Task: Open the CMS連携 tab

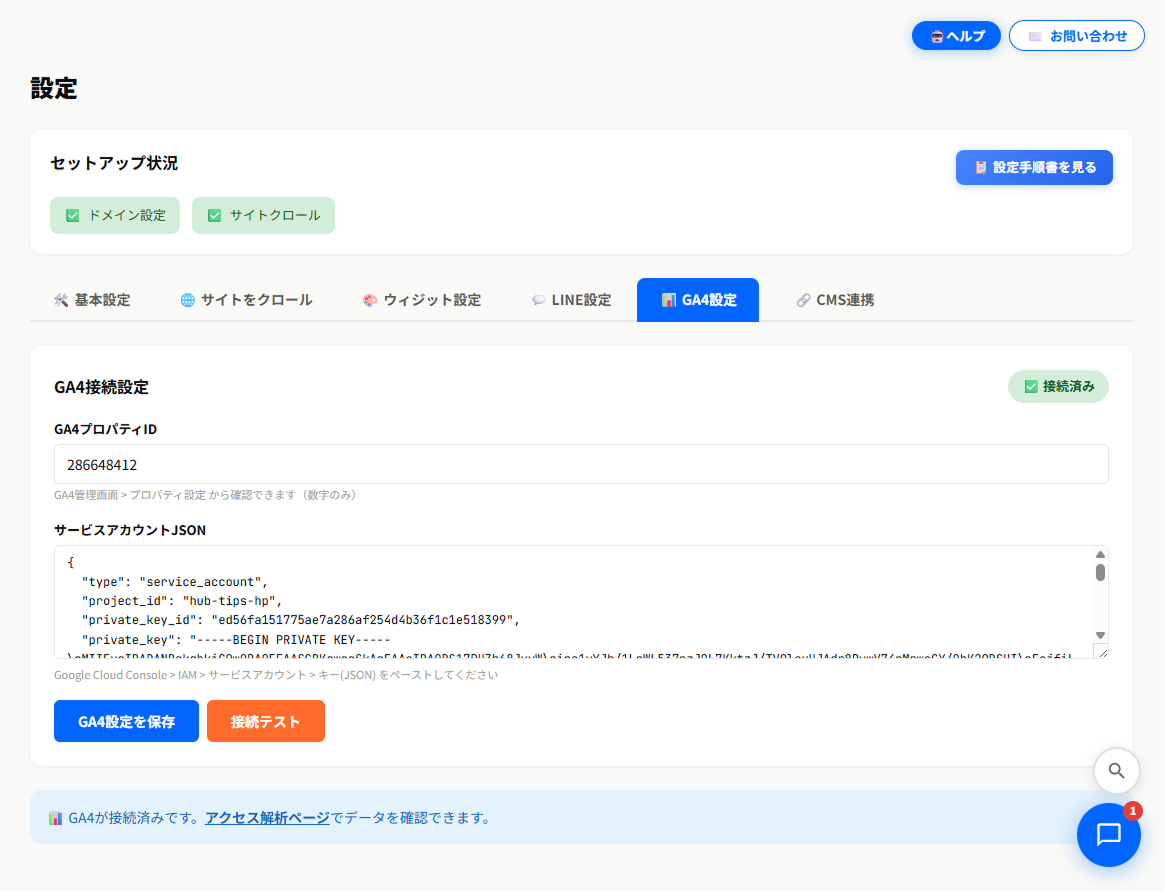Action: (x=835, y=300)
